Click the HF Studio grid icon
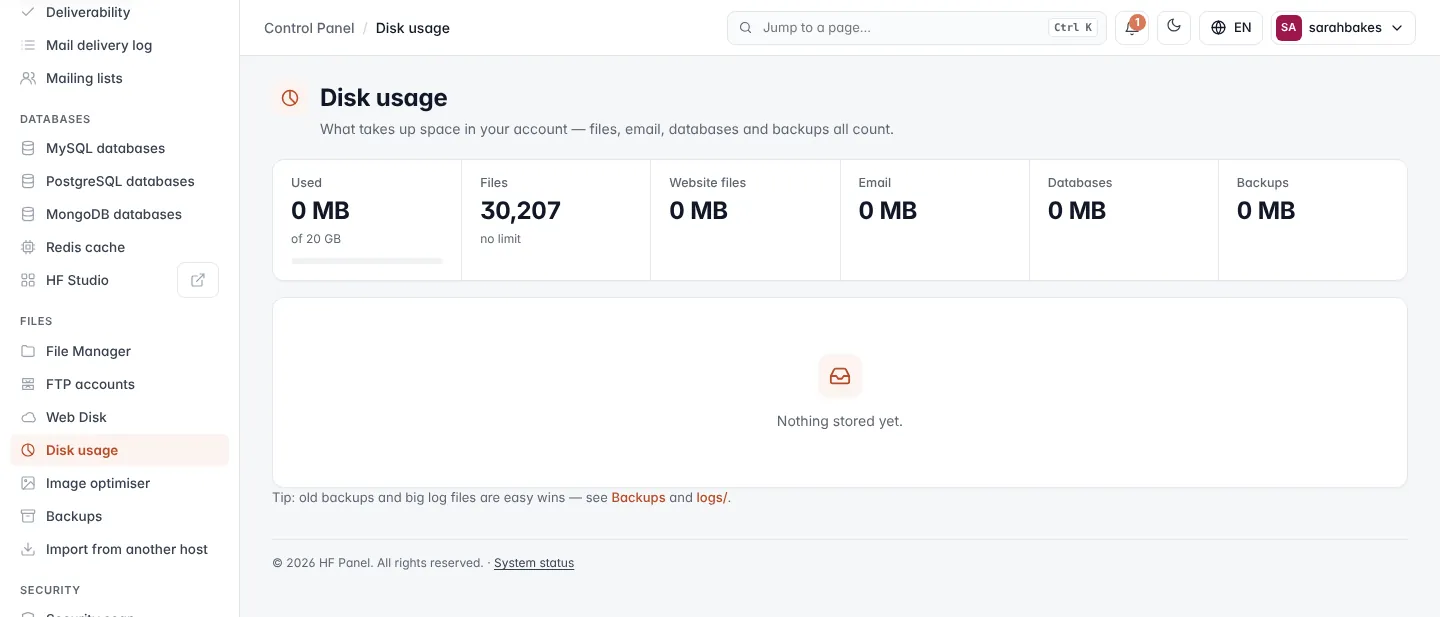The width and height of the screenshot is (1440, 617). tap(28, 280)
